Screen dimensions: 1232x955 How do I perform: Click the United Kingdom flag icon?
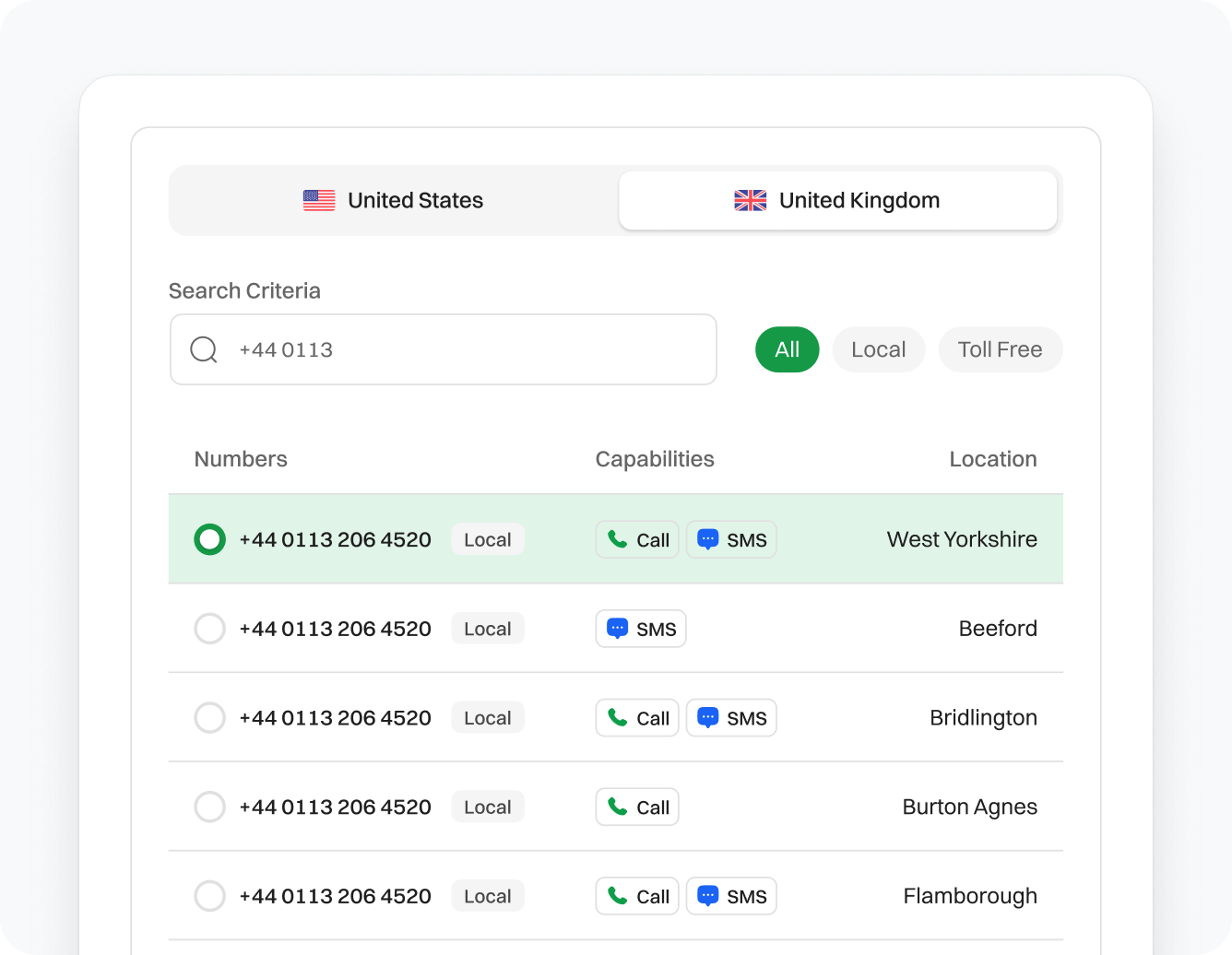(x=750, y=200)
